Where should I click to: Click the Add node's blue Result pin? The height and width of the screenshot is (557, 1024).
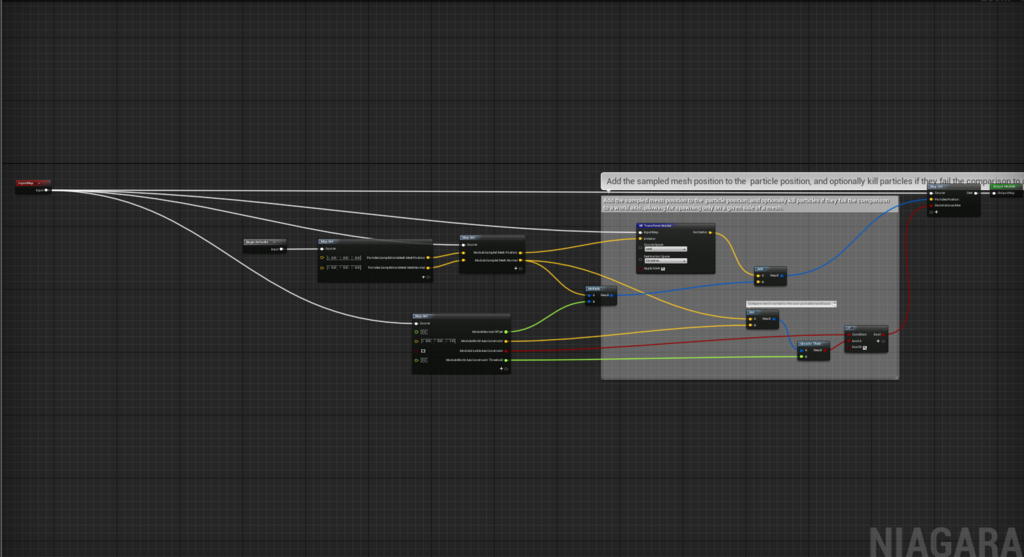point(782,276)
